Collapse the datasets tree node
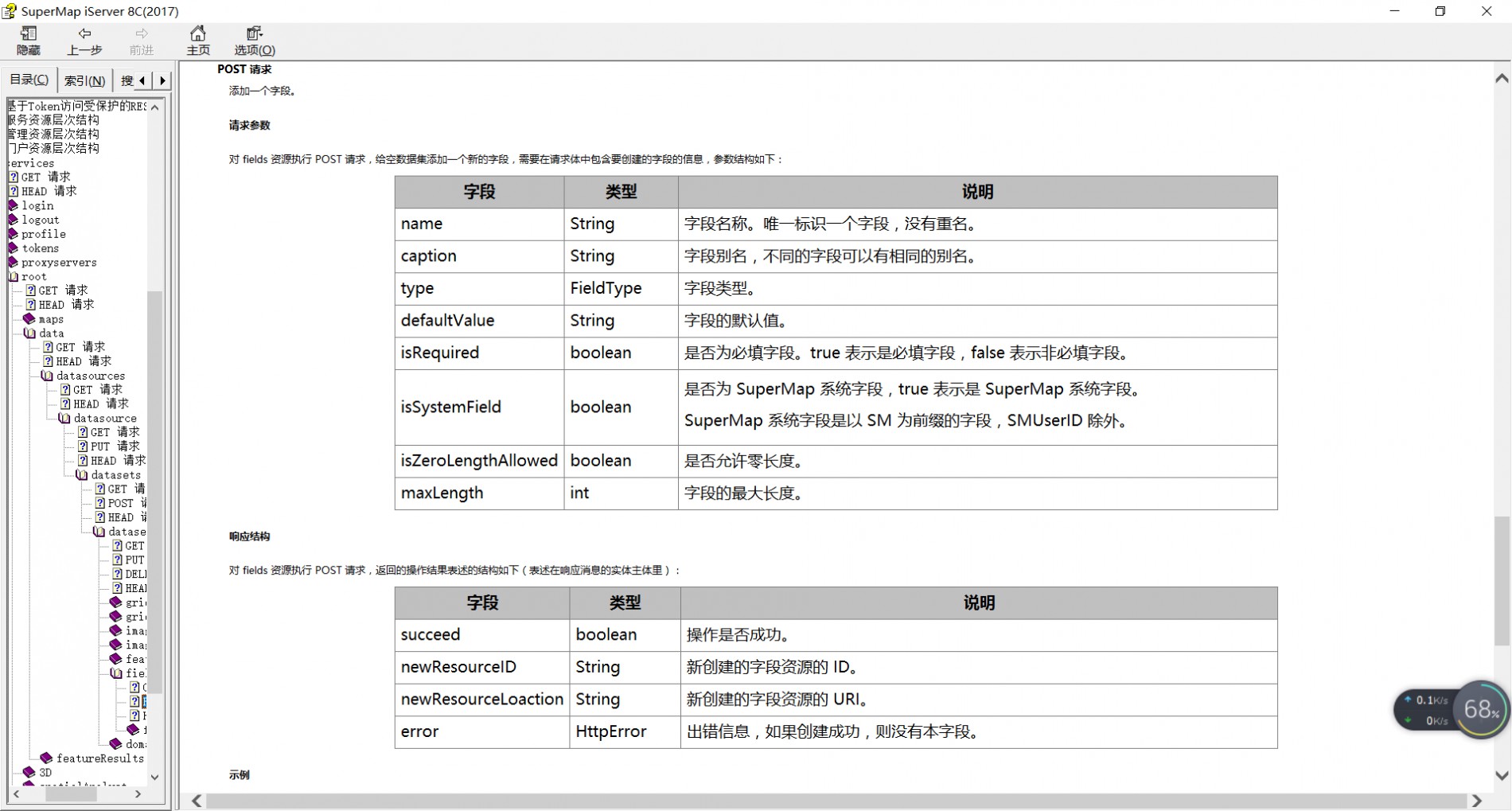Viewport: 1512px width, 811px height. coord(82,475)
